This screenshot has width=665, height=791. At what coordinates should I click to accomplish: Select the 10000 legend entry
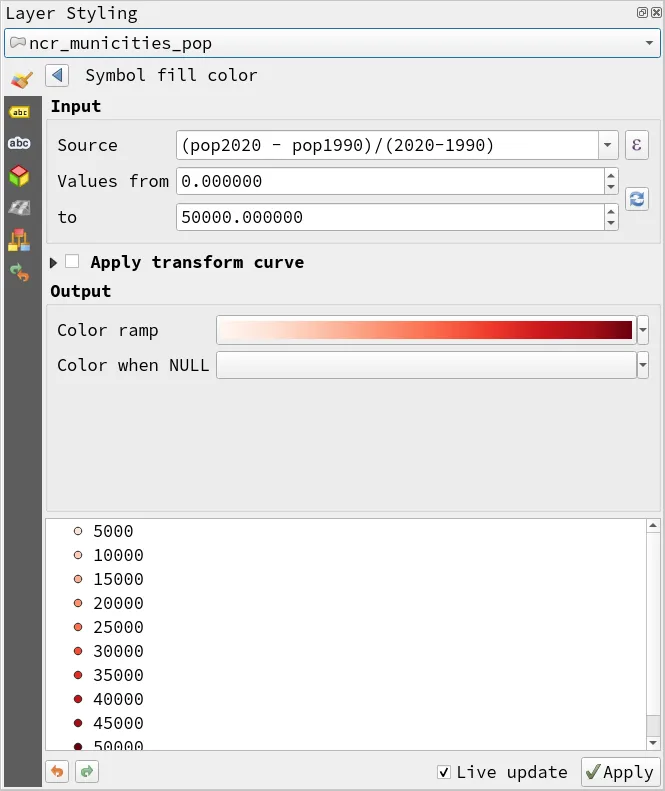point(118,555)
